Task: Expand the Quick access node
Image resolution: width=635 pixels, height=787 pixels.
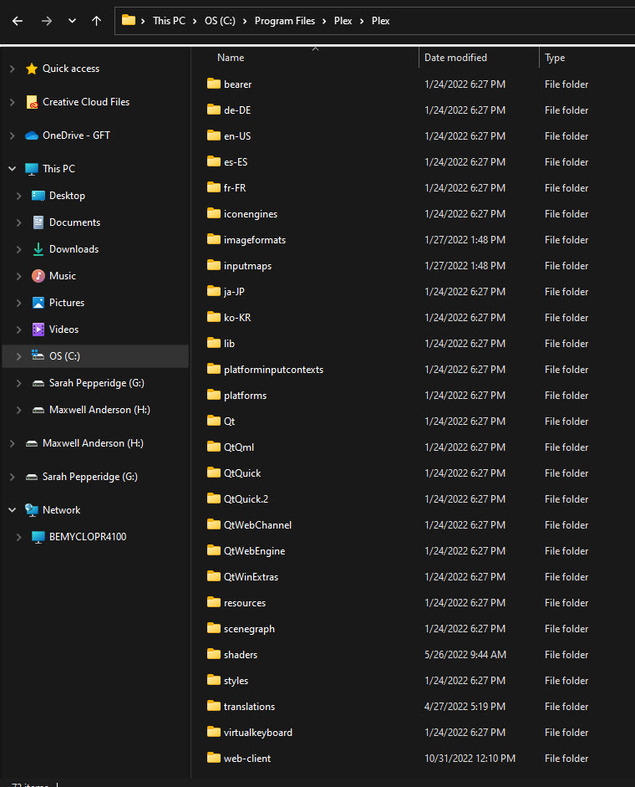Action: coord(12,69)
